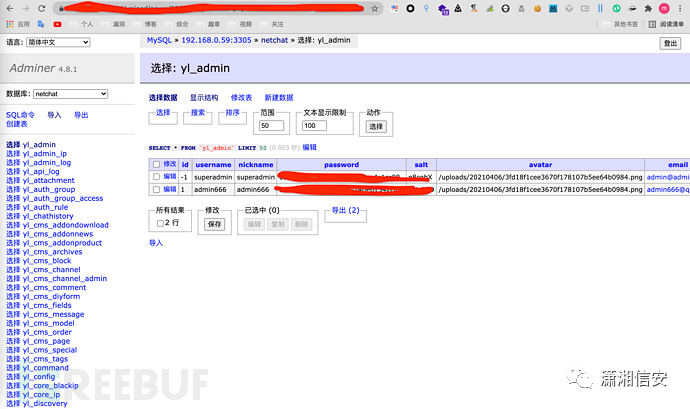This screenshot has height=409, width=690.
Task: Open Chrome's three-dot menu
Action: coord(680,8)
